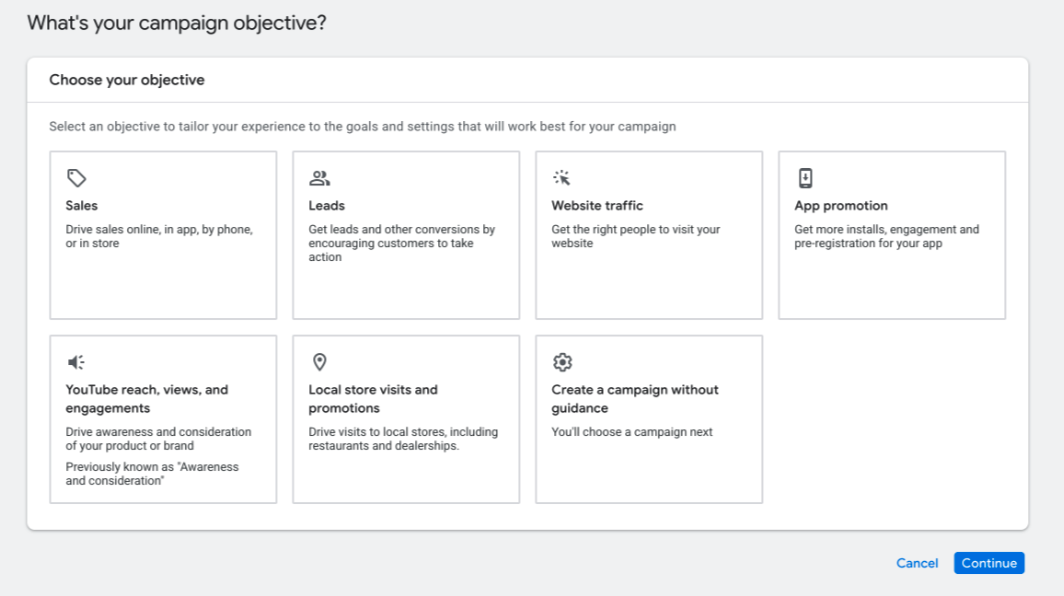The height and width of the screenshot is (596, 1064).
Task: Choose the Website traffic objective title
Action: pyautogui.click(x=597, y=206)
